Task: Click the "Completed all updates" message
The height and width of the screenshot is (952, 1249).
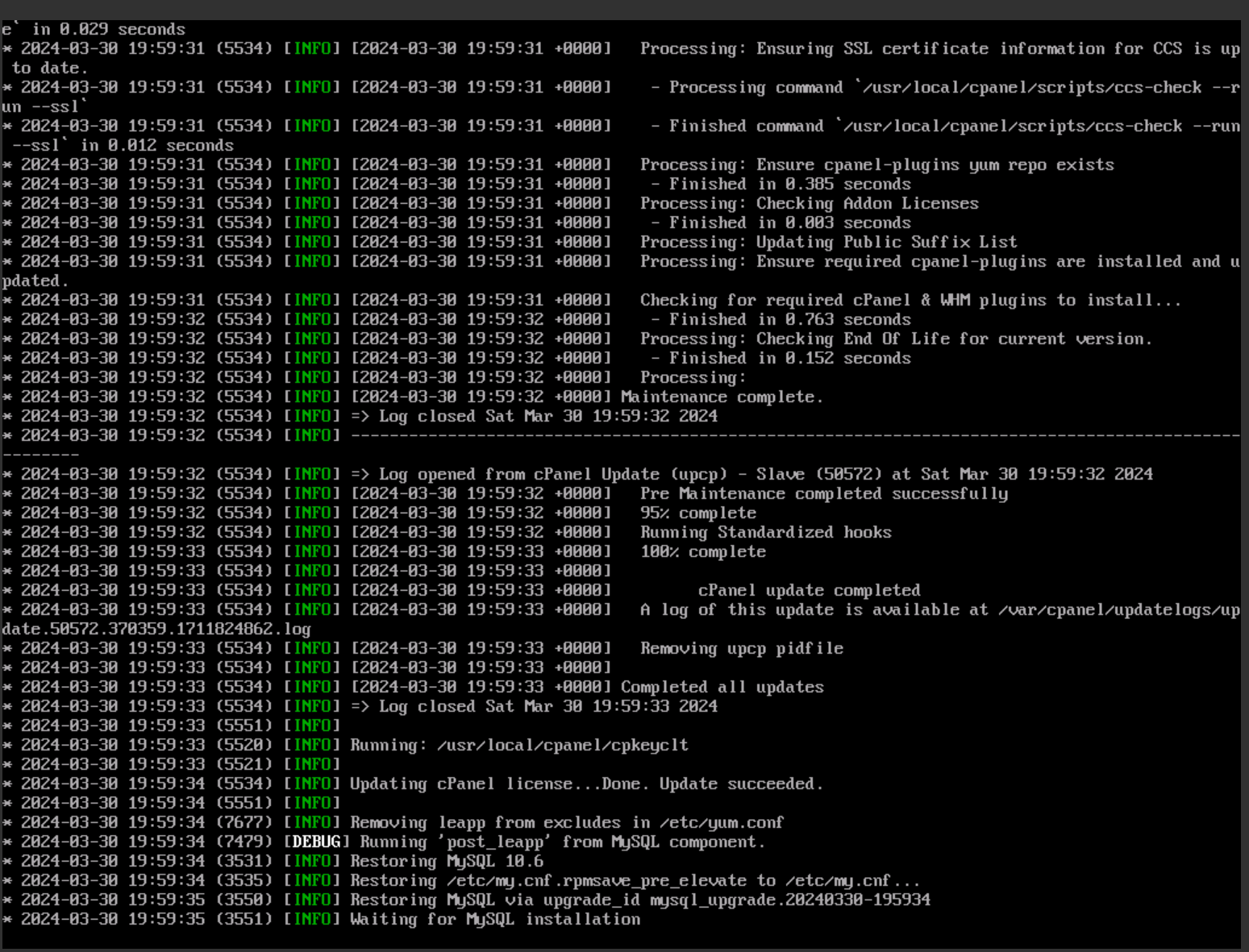Action: pyautogui.click(x=722, y=687)
